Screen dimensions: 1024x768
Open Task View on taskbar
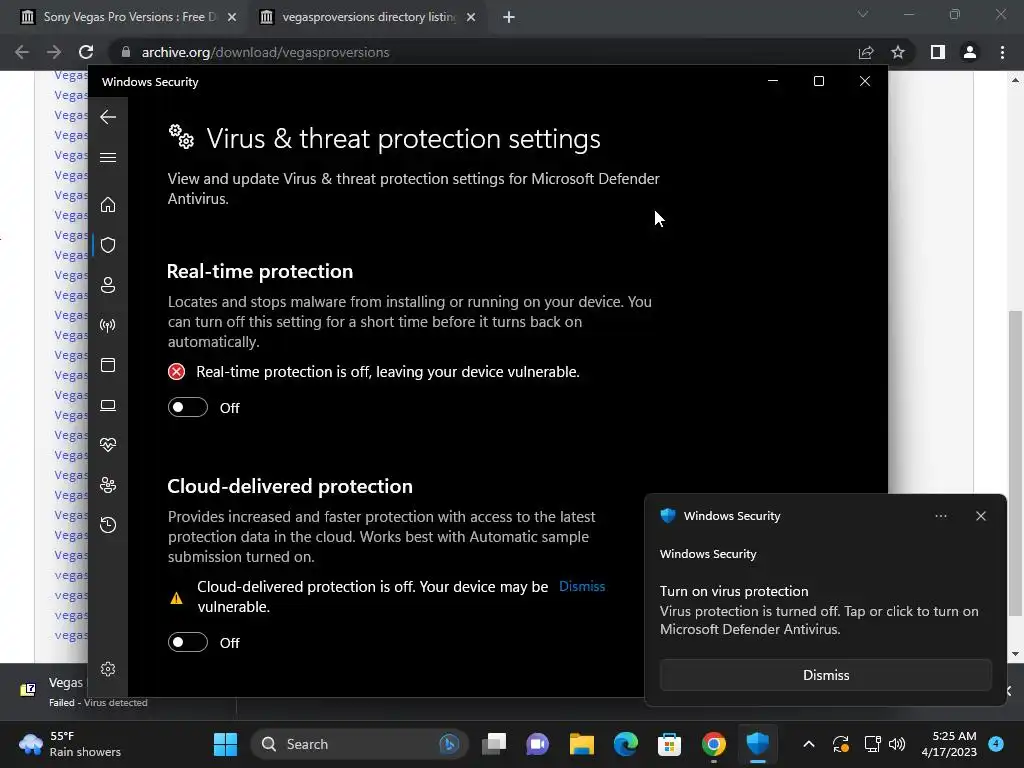pyautogui.click(x=494, y=744)
